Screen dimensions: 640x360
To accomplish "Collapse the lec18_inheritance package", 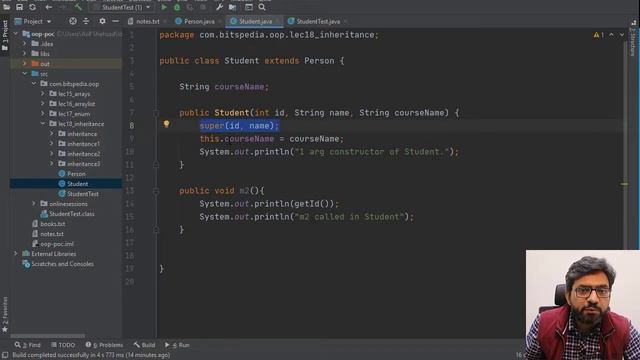I will point(42,124).
